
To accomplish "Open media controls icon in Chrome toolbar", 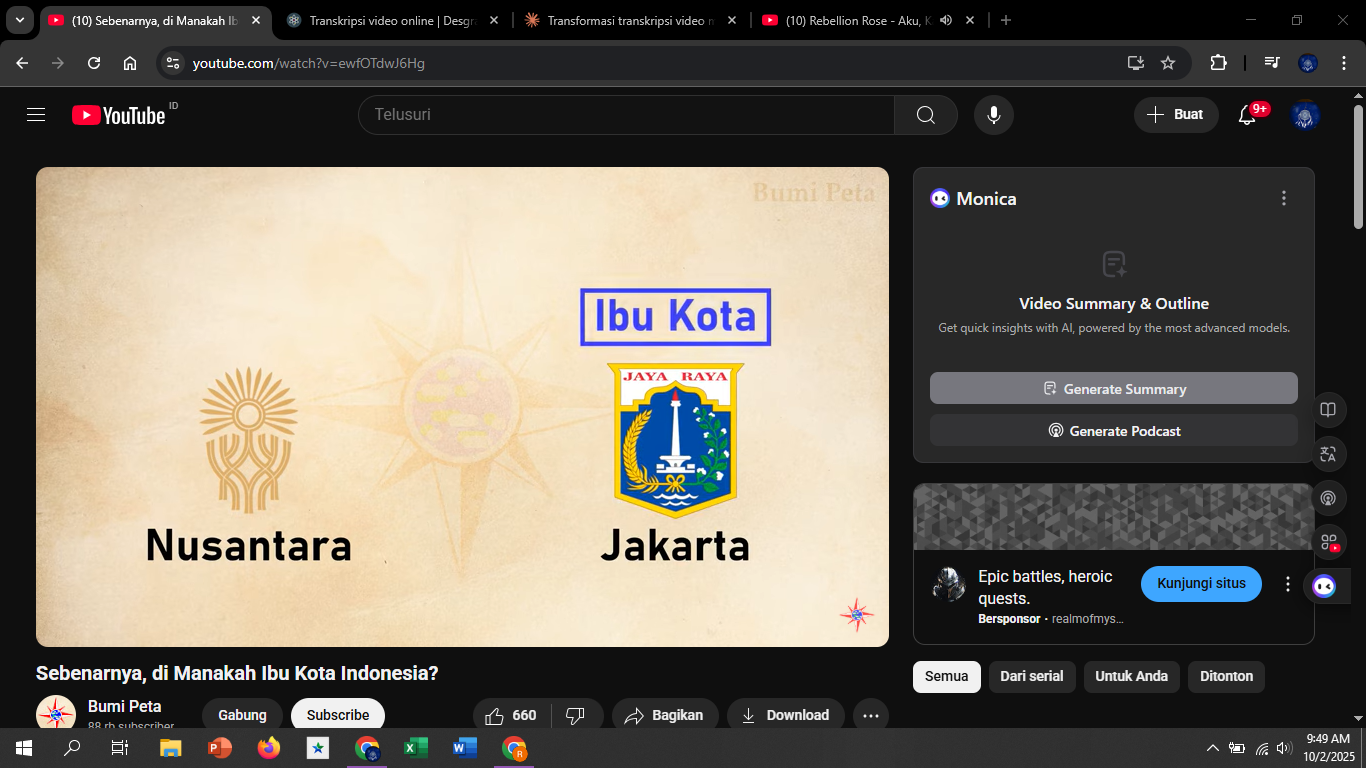I will (1272, 63).
